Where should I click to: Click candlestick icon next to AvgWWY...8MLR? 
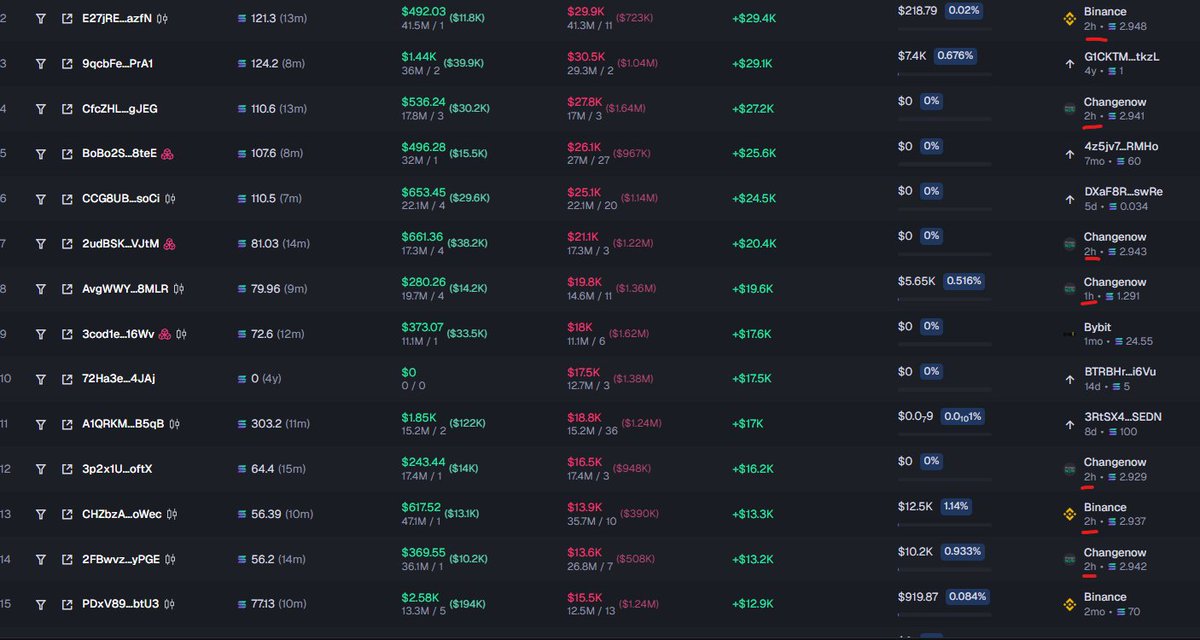click(x=180, y=289)
